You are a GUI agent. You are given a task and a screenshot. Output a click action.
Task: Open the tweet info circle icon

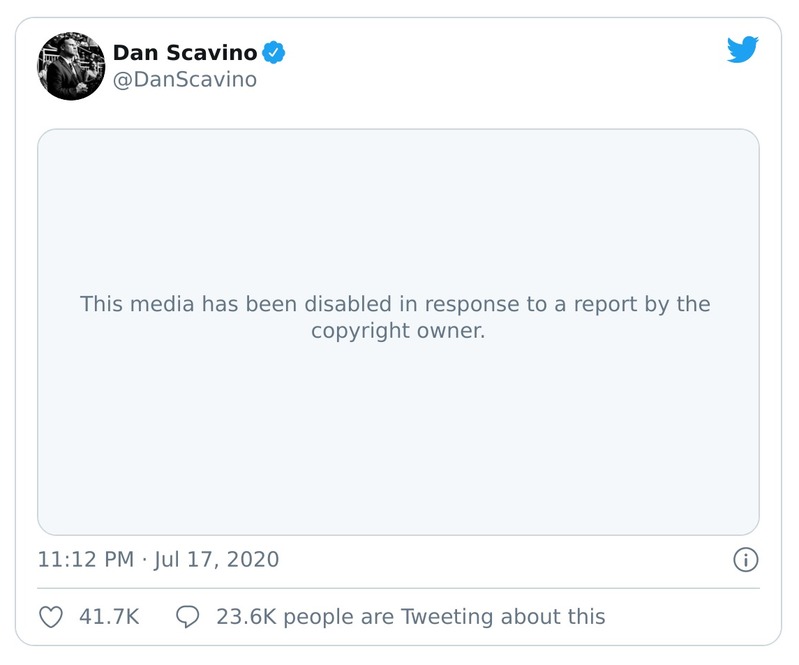tap(745, 559)
